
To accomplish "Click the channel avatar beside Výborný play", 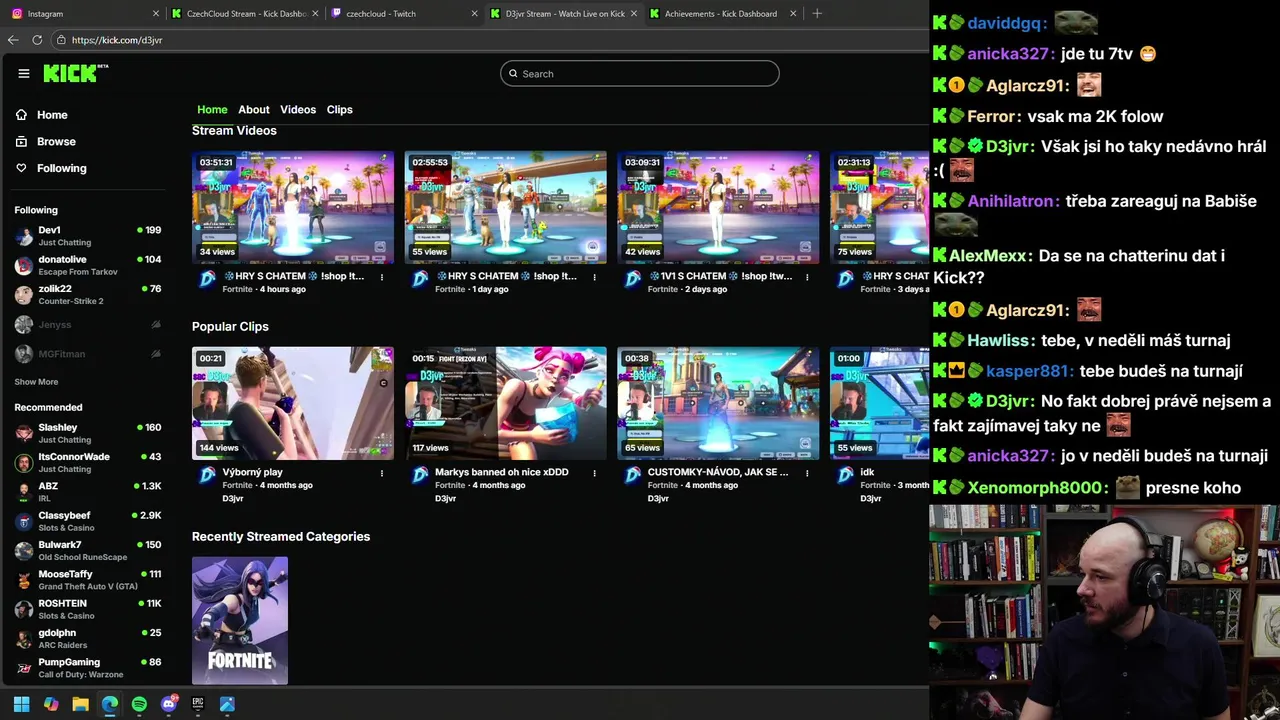I will click(207, 475).
